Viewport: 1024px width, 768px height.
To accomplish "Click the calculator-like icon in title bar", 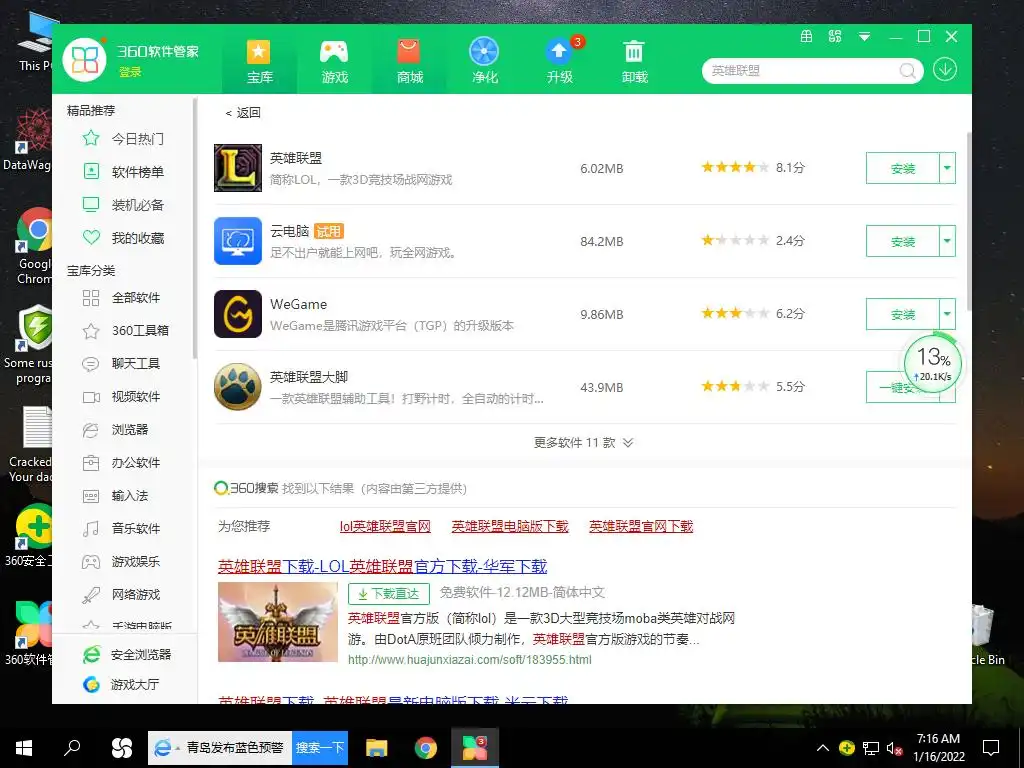I will (x=807, y=37).
